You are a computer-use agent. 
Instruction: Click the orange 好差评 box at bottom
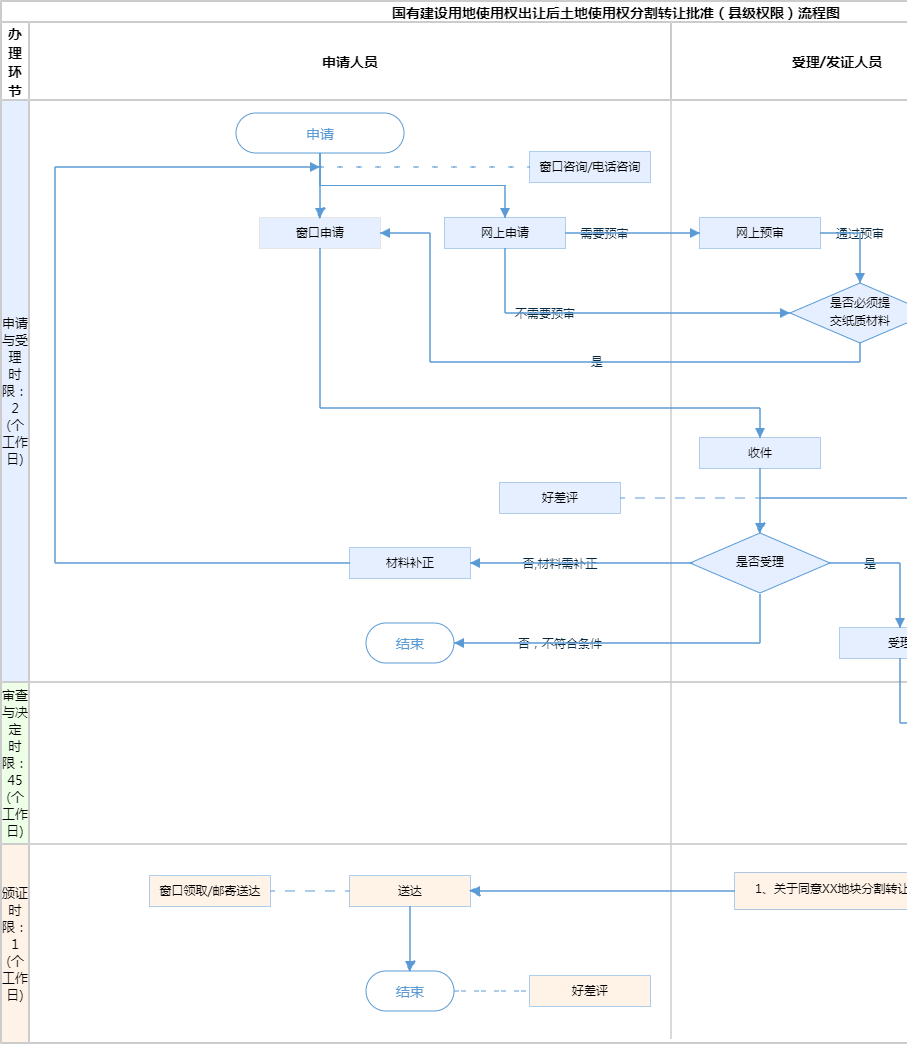pyautogui.click(x=589, y=991)
